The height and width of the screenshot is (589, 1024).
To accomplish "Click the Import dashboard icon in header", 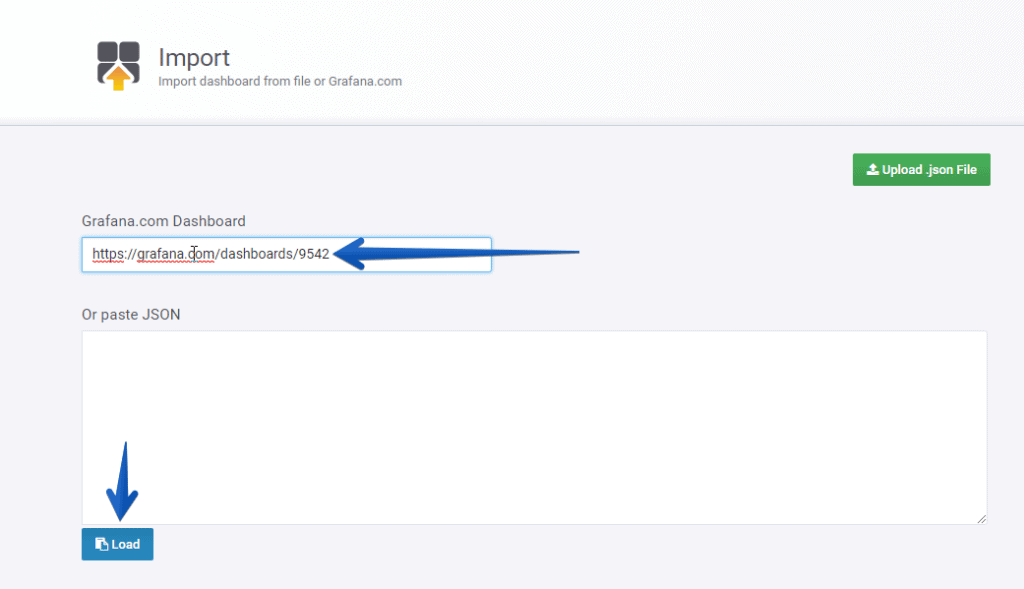I will (x=118, y=65).
